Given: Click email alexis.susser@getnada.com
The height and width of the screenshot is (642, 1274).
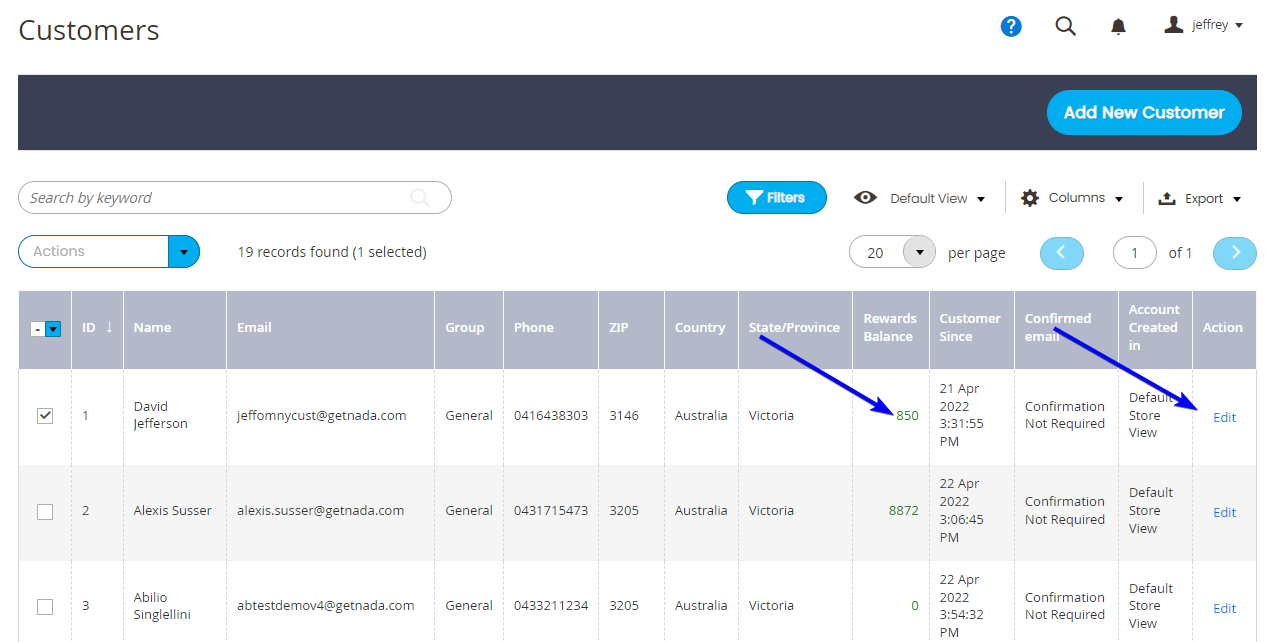Looking at the screenshot, I should (x=320, y=510).
